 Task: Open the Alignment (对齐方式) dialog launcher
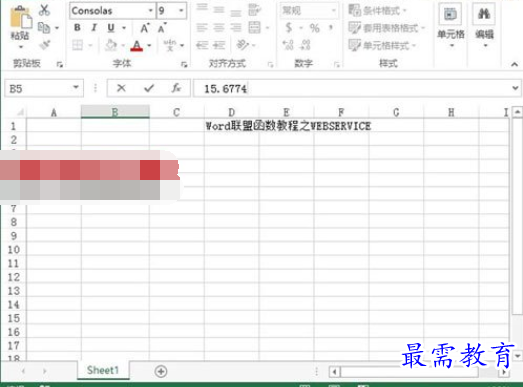pos(271,64)
